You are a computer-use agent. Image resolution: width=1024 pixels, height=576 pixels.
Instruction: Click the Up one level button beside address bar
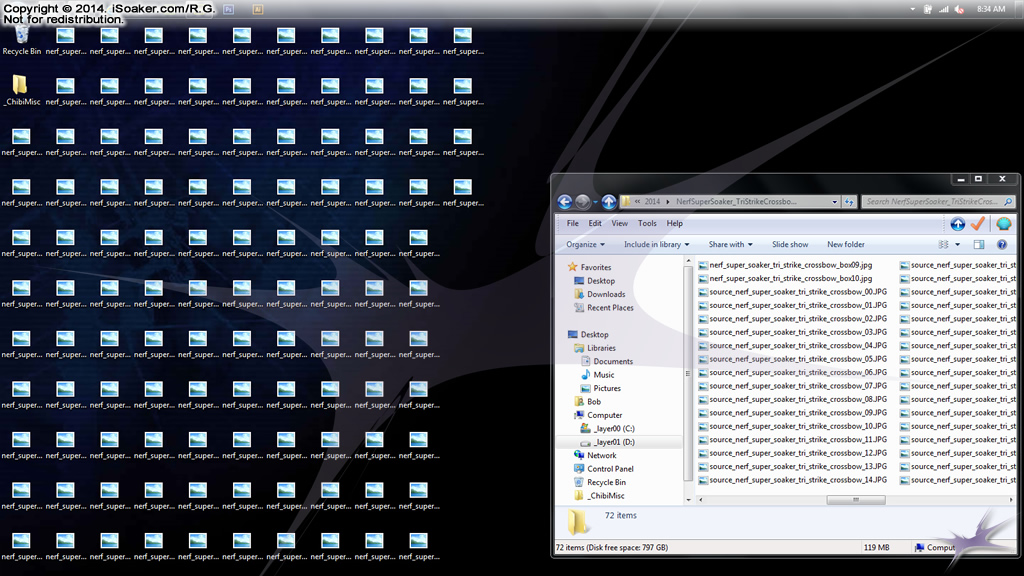click(609, 202)
